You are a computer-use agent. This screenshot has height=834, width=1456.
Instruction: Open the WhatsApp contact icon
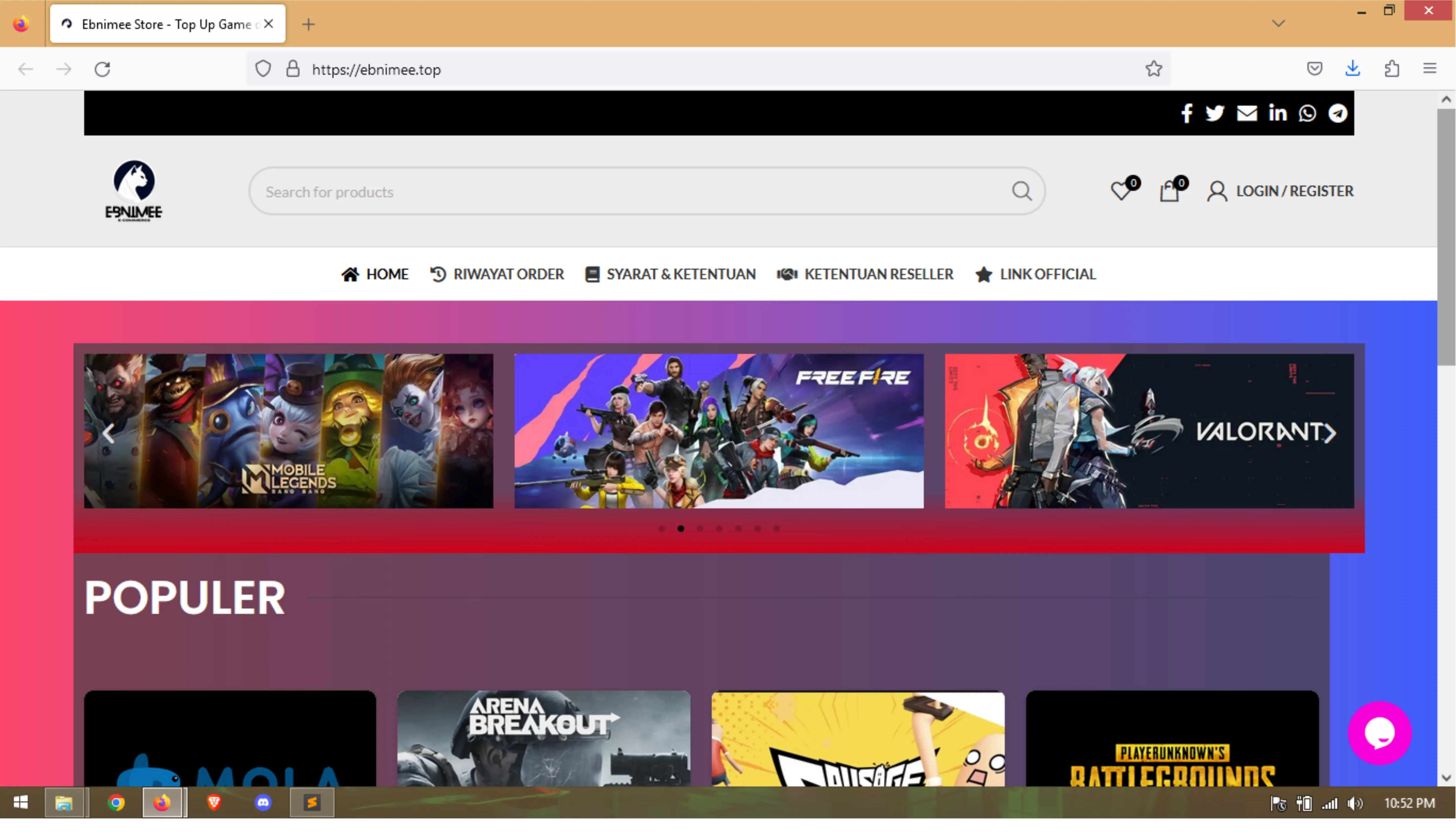pyautogui.click(x=1308, y=113)
